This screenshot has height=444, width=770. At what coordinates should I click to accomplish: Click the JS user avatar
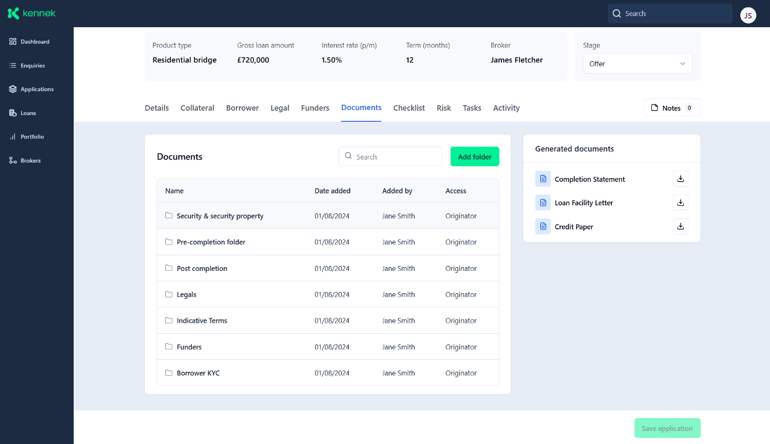tap(748, 15)
